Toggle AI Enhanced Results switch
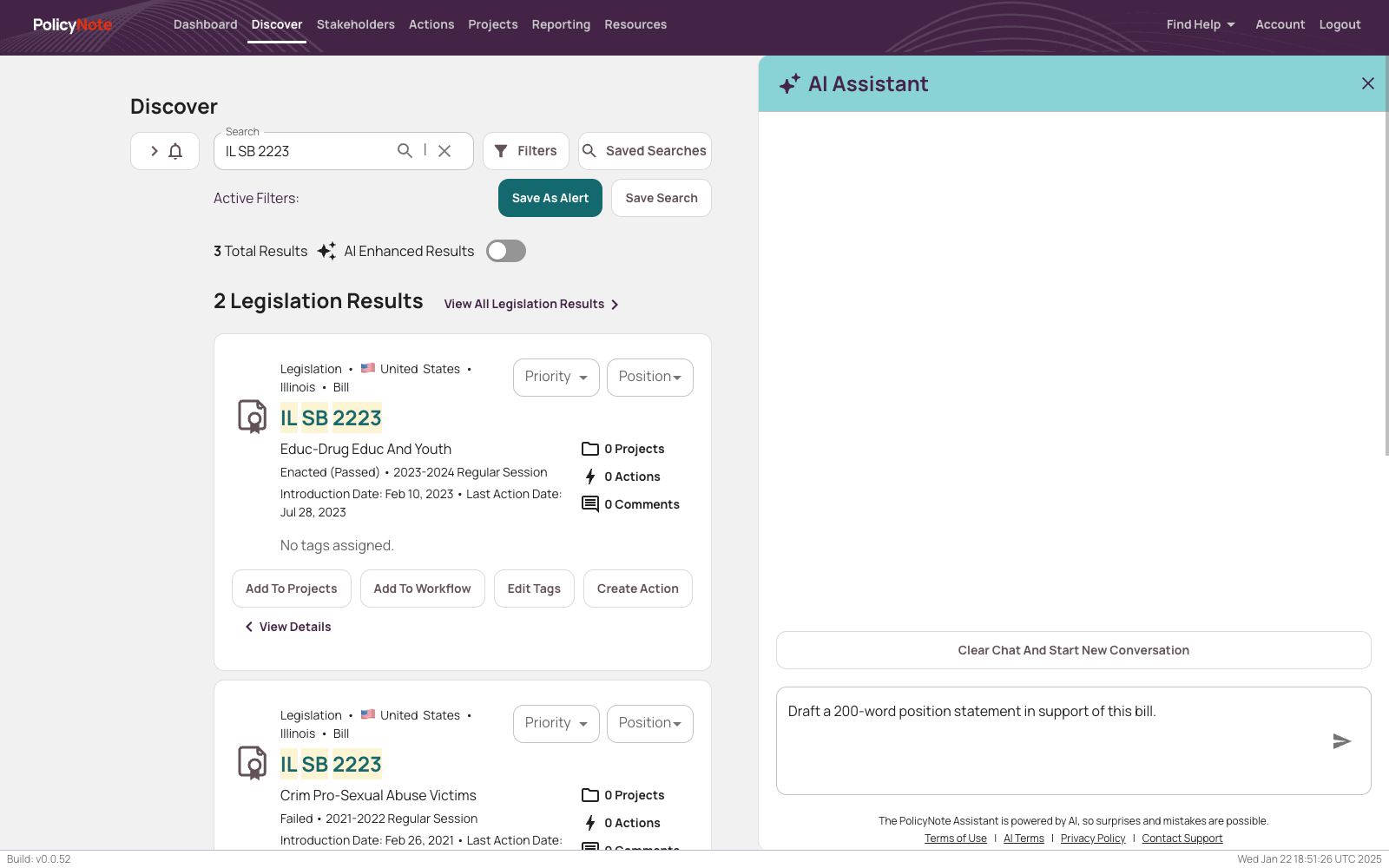The height and width of the screenshot is (868, 1389). [x=506, y=251]
